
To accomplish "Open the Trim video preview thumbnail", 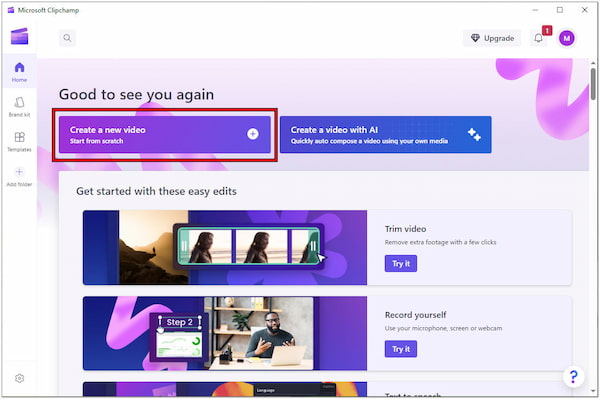I will click(225, 248).
